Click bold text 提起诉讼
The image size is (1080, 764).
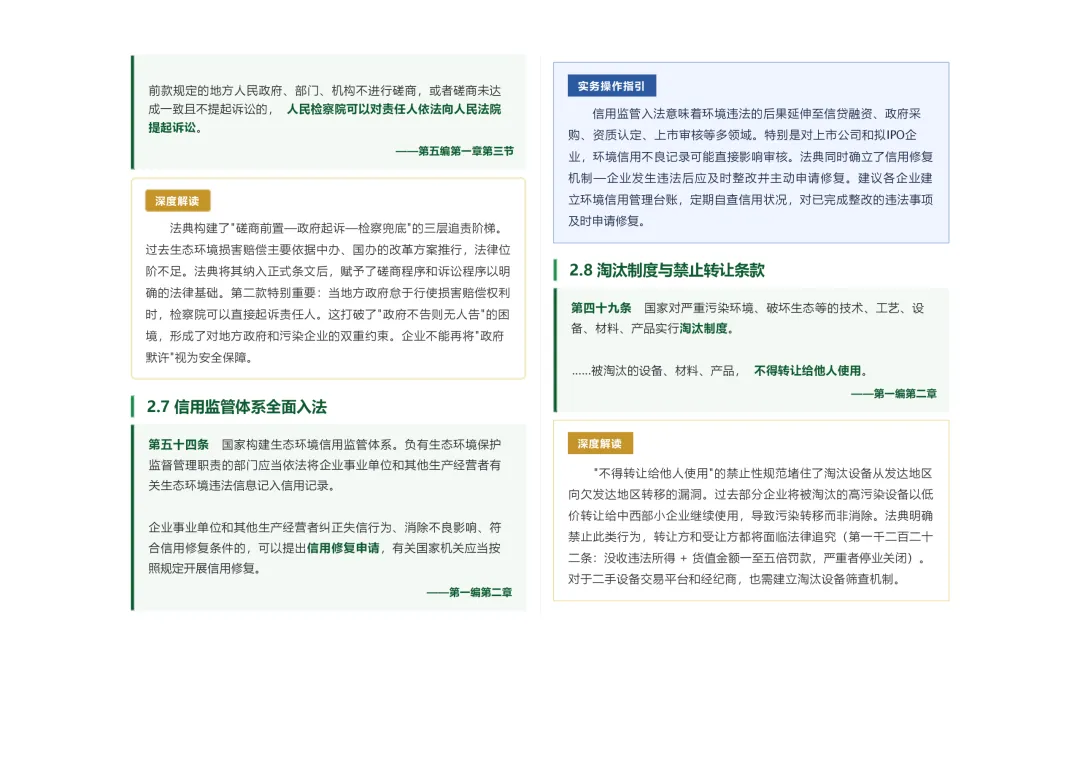(172, 127)
